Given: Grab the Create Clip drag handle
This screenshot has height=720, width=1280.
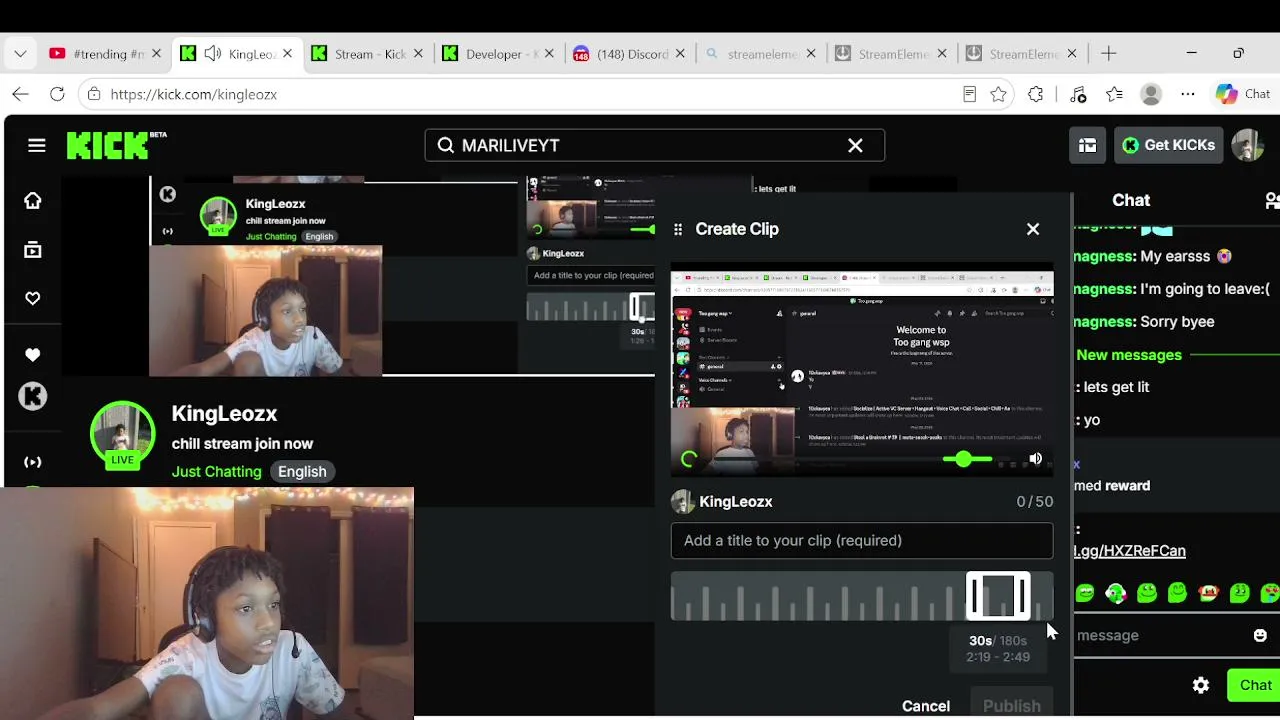Looking at the screenshot, I should coord(678,229).
